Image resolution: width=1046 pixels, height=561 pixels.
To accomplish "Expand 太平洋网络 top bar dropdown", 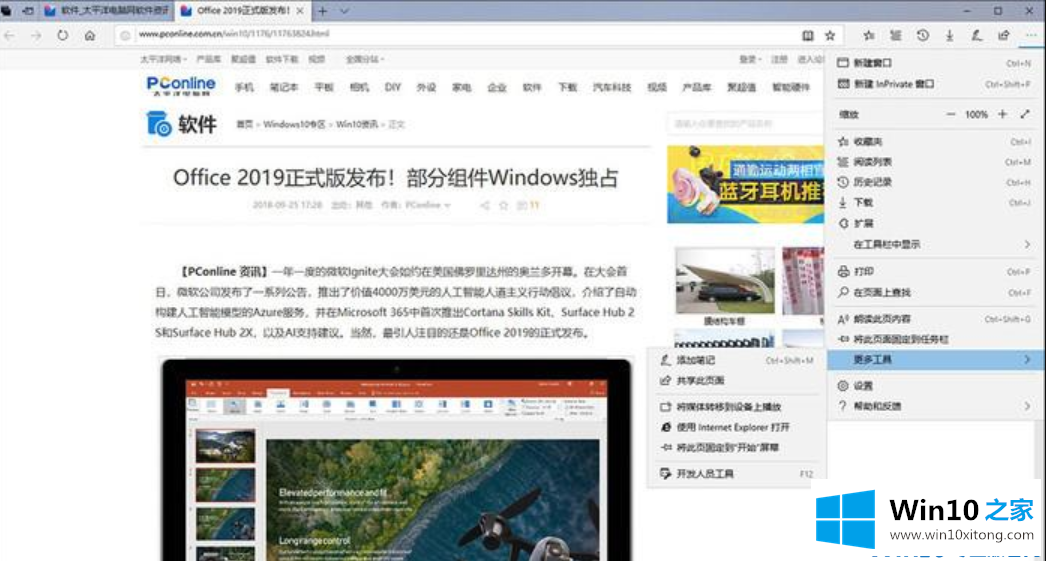I will pos(163,59).
